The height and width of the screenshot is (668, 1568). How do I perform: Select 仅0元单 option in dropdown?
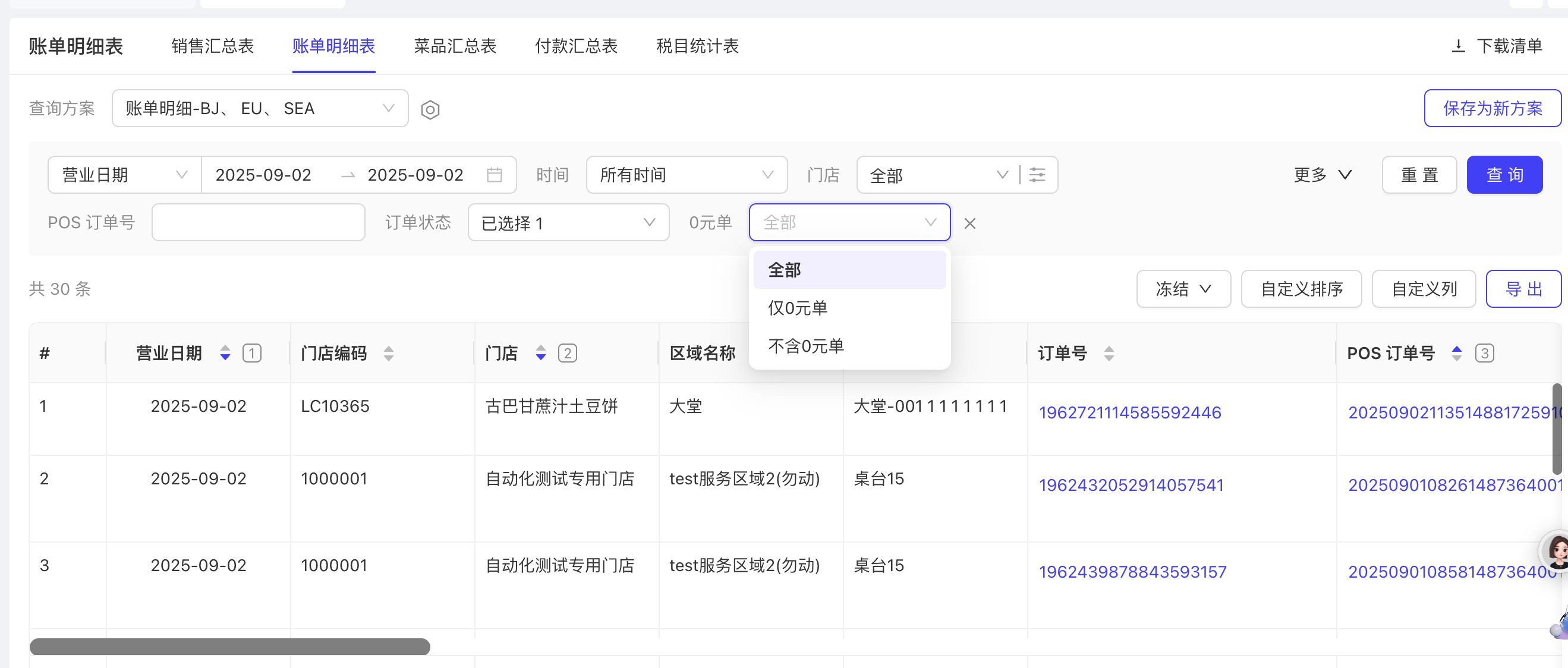(x=798, y=308)
